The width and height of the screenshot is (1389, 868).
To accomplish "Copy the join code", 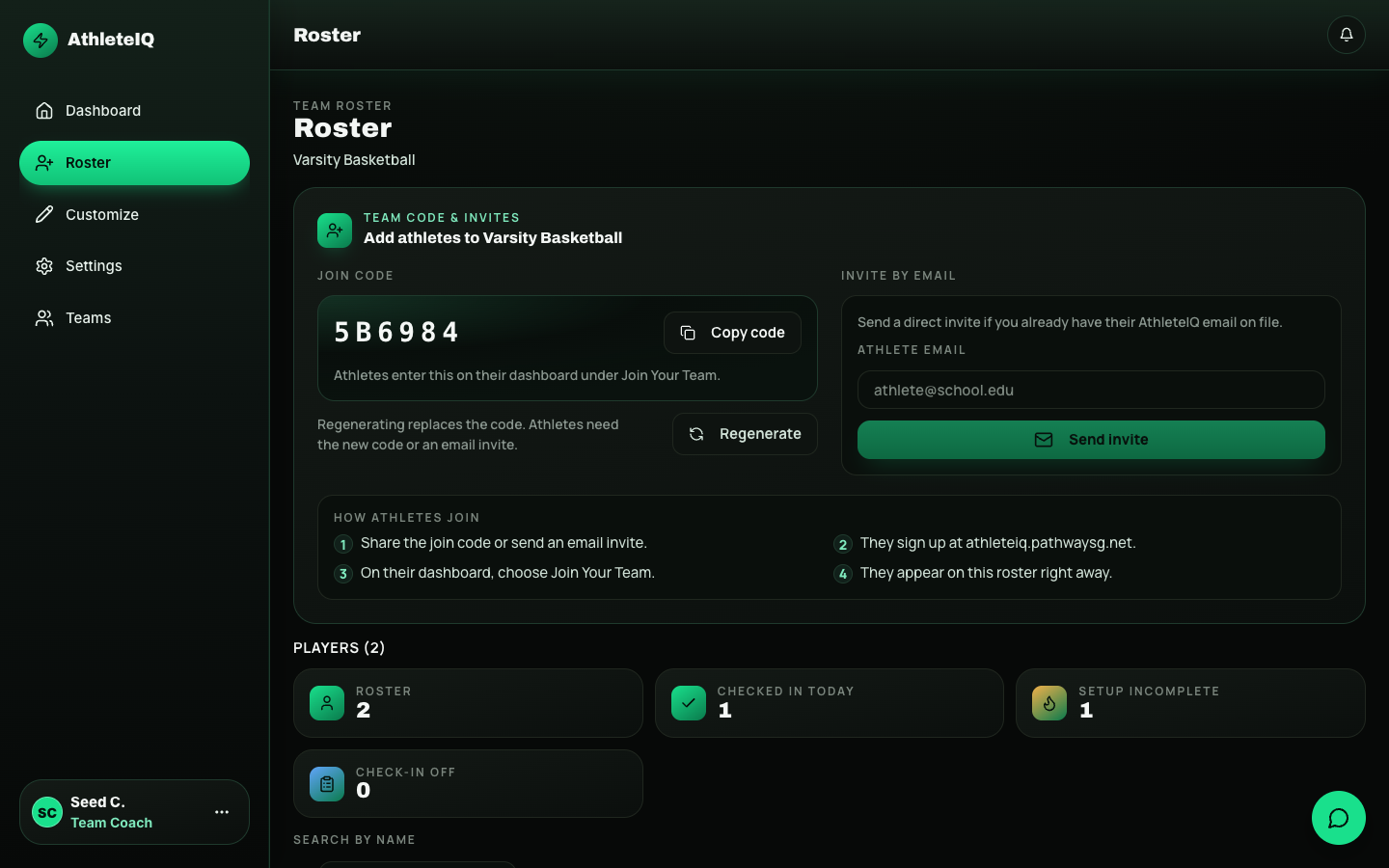I will click(x=732, y=333).
